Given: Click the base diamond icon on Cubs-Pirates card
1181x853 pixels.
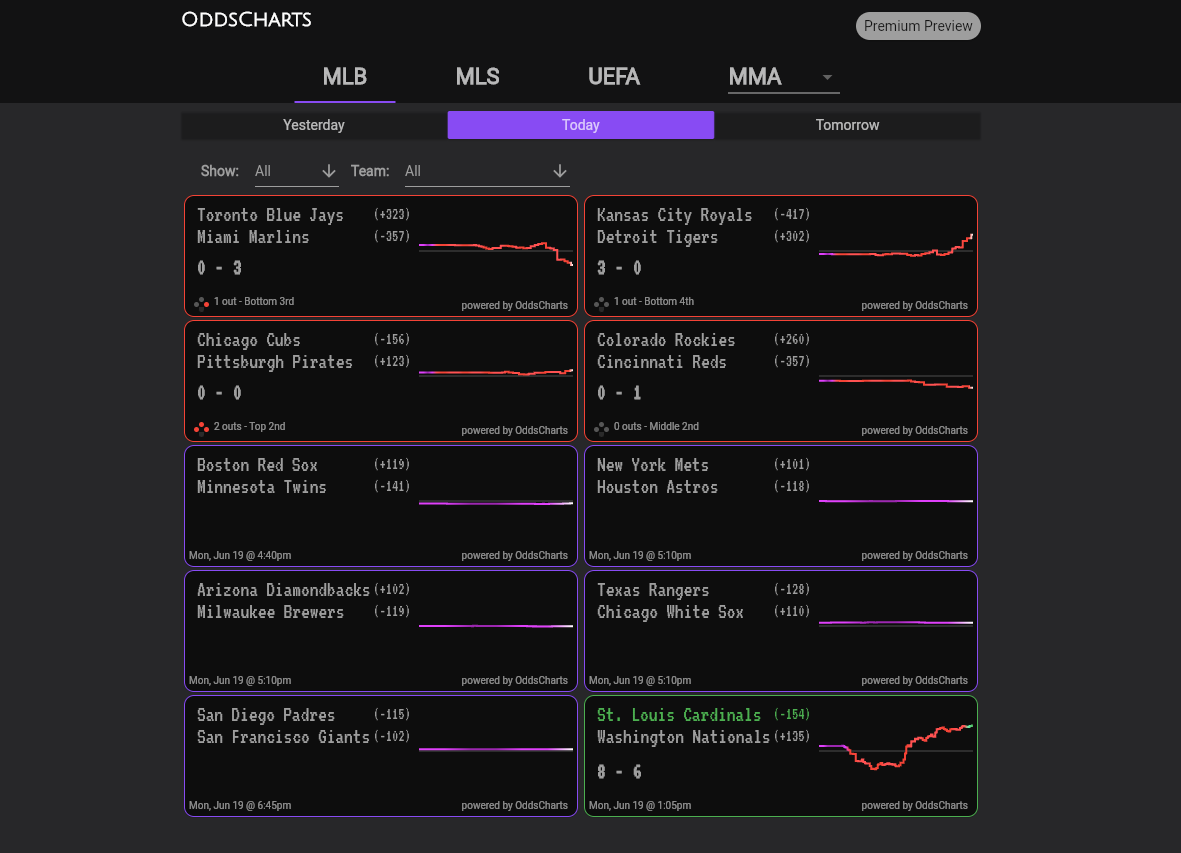Looking at the screenshot, I should [x=201, y=426].
